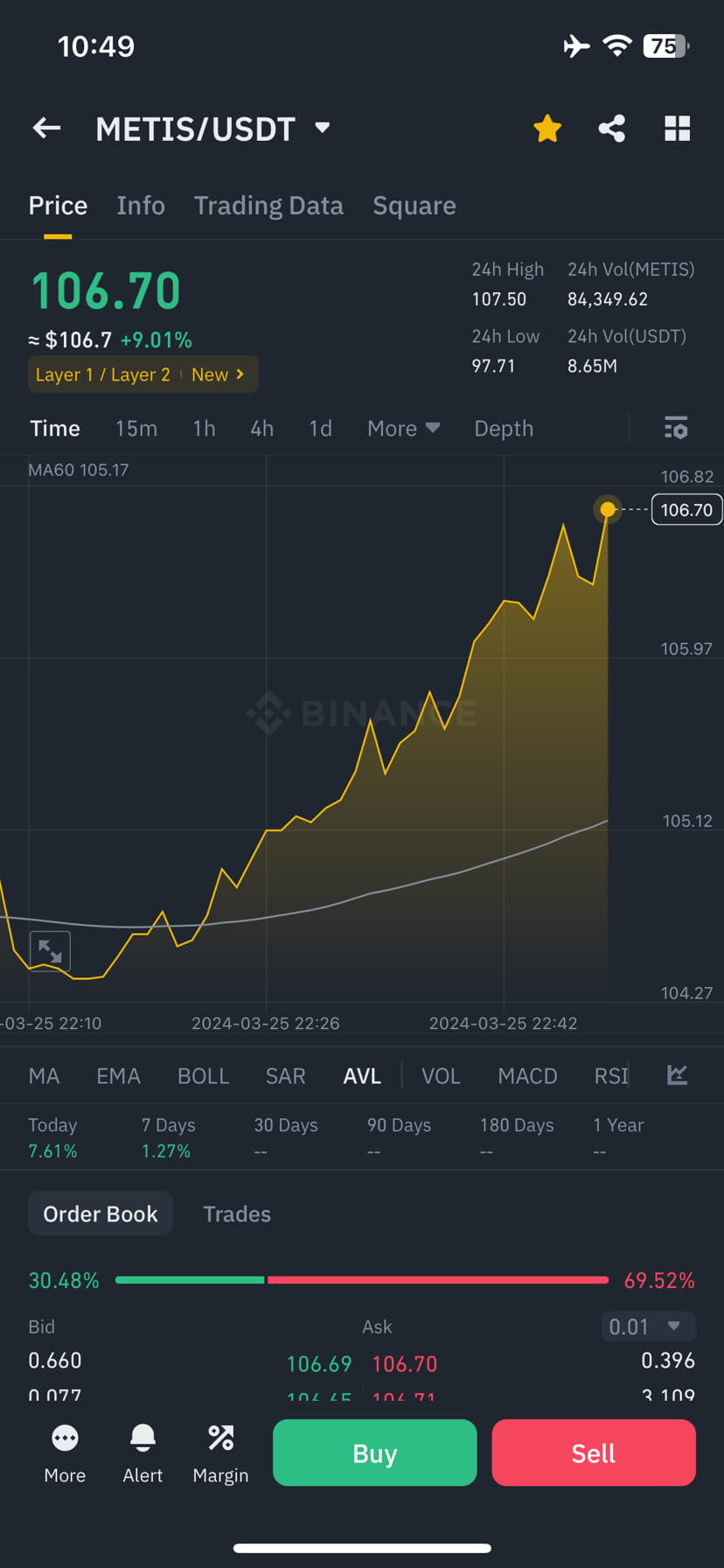Switch to the Trades tab
Screen dimensions: 724x1568
pyautogui.click(x=237, y=1214)
